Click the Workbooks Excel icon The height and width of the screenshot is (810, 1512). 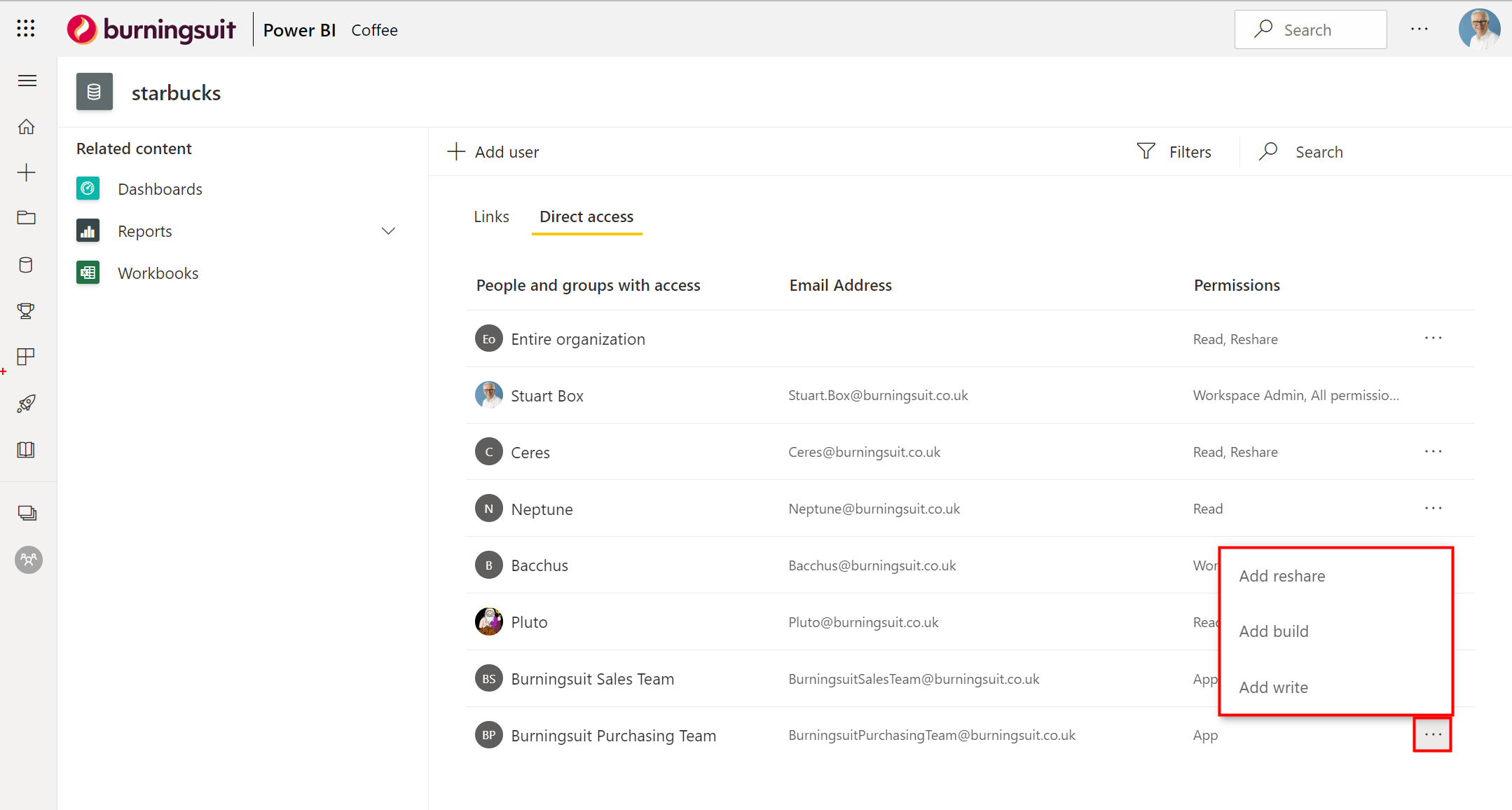coord(88,273)
